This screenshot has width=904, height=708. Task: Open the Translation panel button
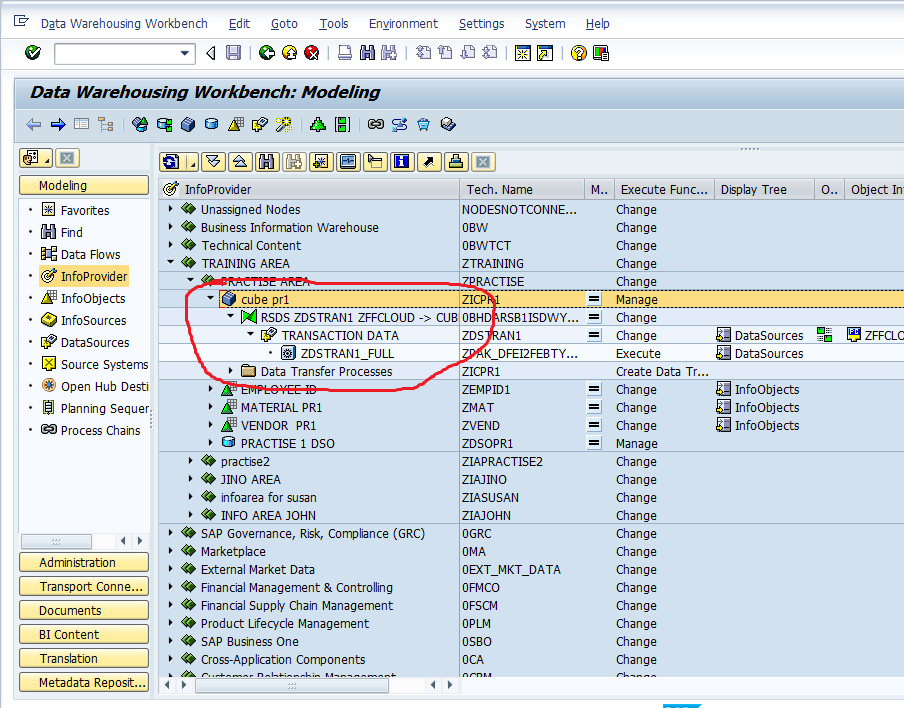[x=83, y=658]
